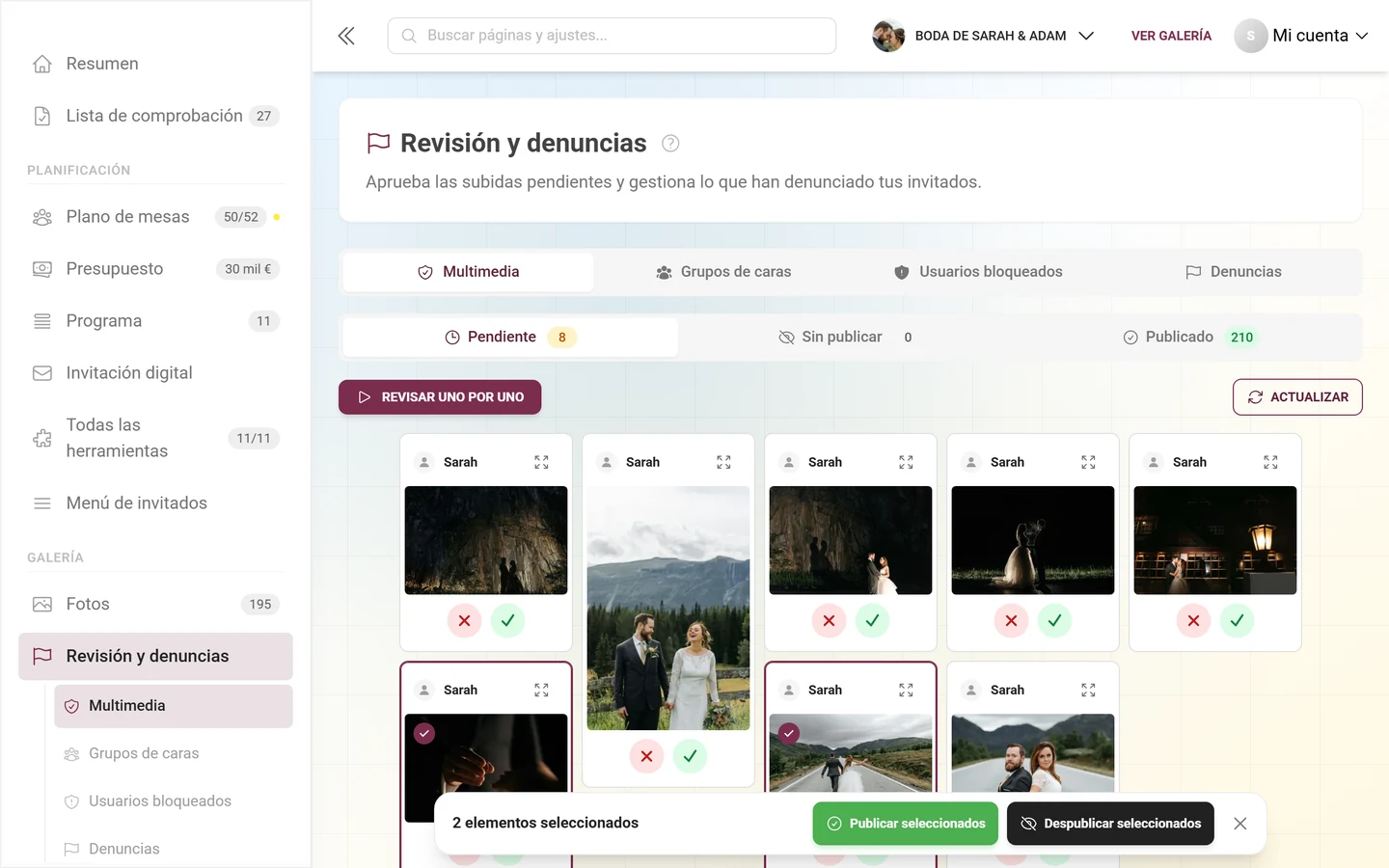
Task: Reject the night photo of bride's gown
Action: (x=1011, y=620)
